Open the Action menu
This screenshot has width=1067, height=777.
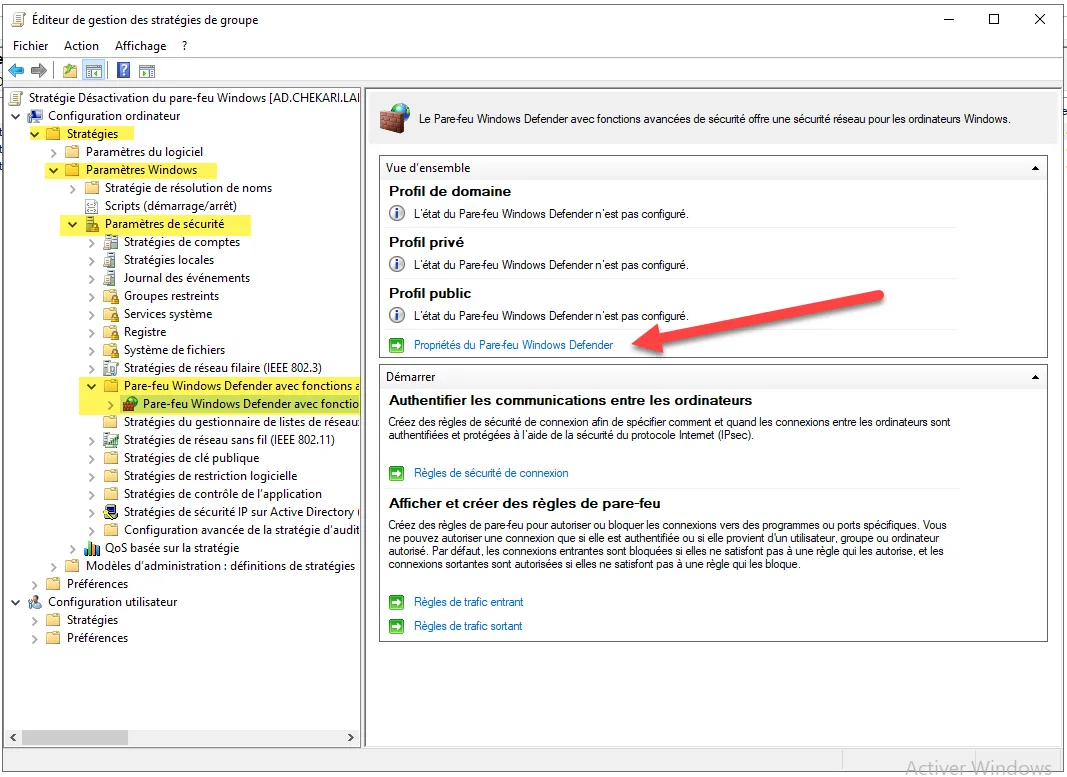(81, 46)
